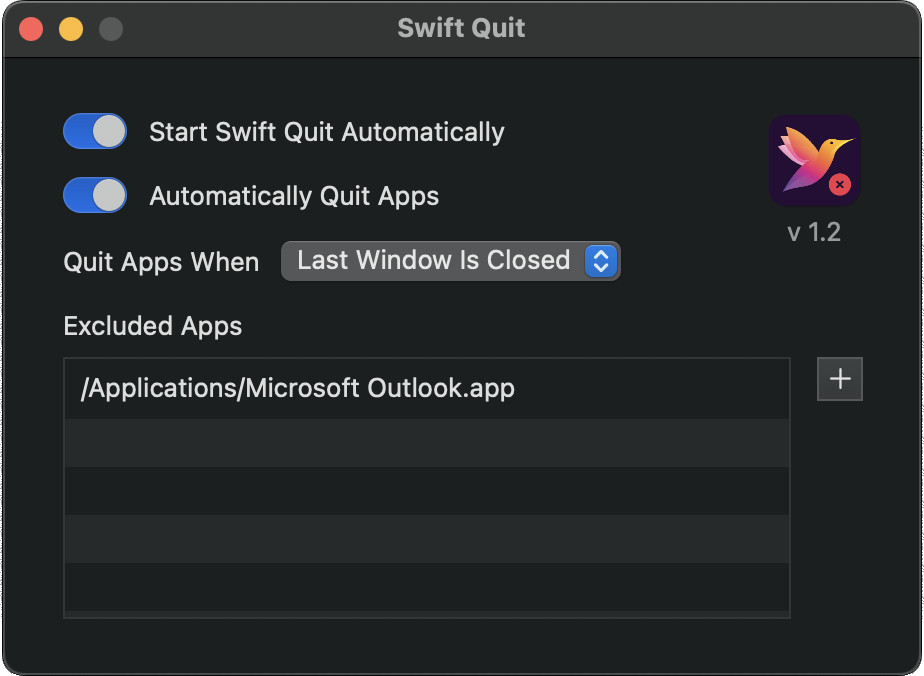Viewport: 924px width, 676px height.
Task: Toggle the Start Swift Quit Automatically switch
Action: (x=95, y=131)
